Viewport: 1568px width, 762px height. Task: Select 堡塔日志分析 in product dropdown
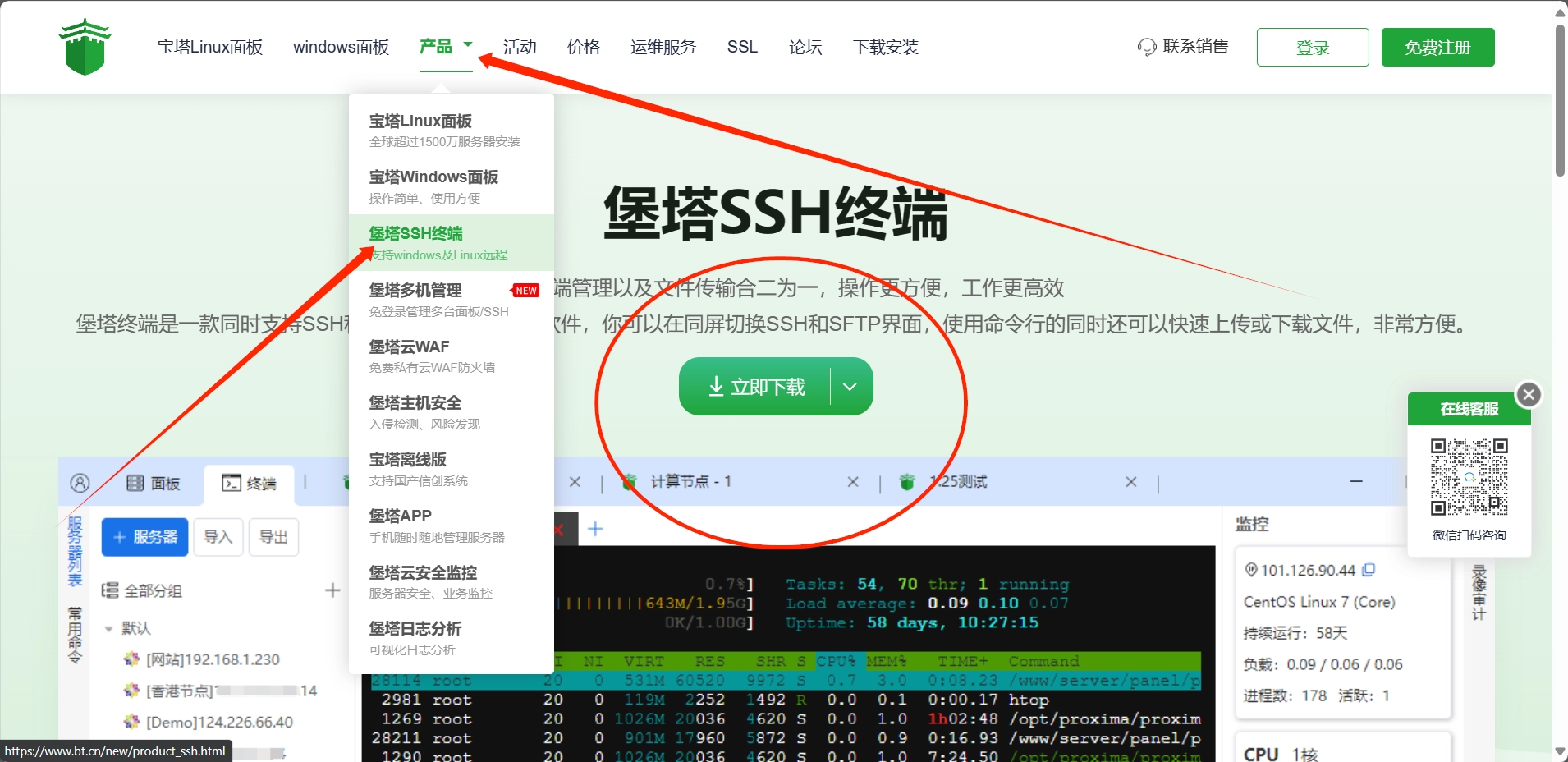click(451, 638)
